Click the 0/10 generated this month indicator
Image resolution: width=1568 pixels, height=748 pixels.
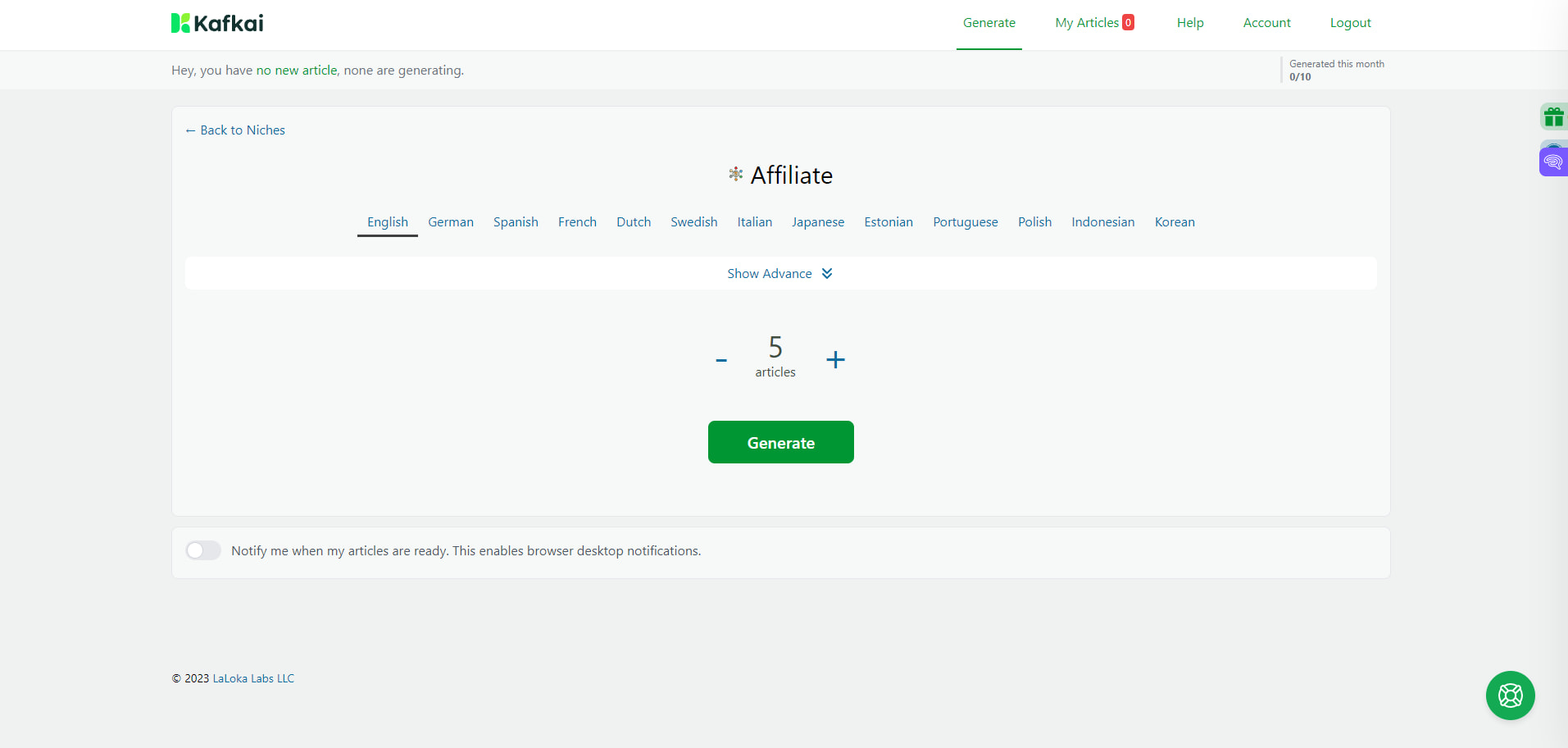1300,76
